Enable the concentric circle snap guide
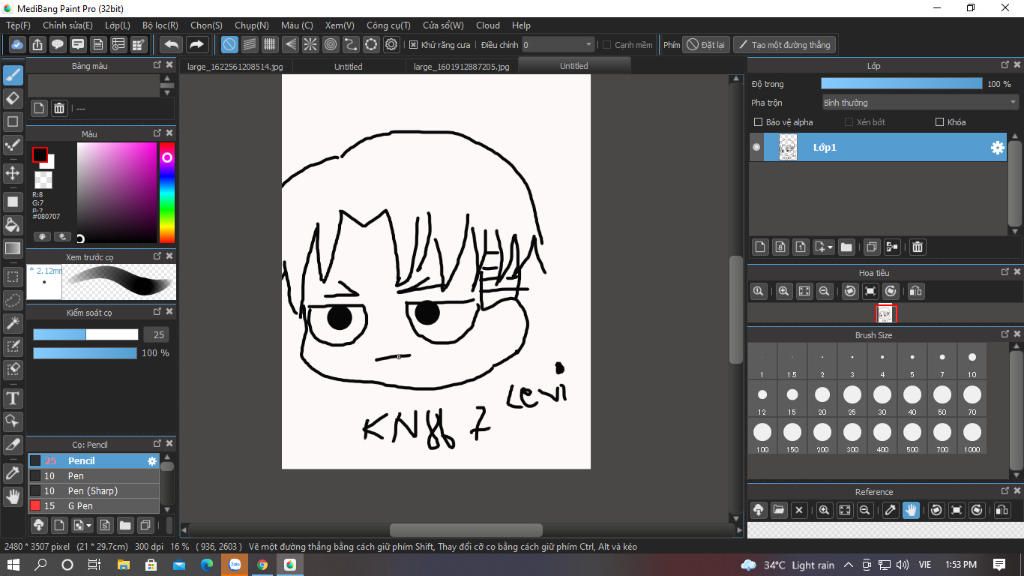This screenshot has width=1024, height=576. pyautogui.click(x=330, y=44)
